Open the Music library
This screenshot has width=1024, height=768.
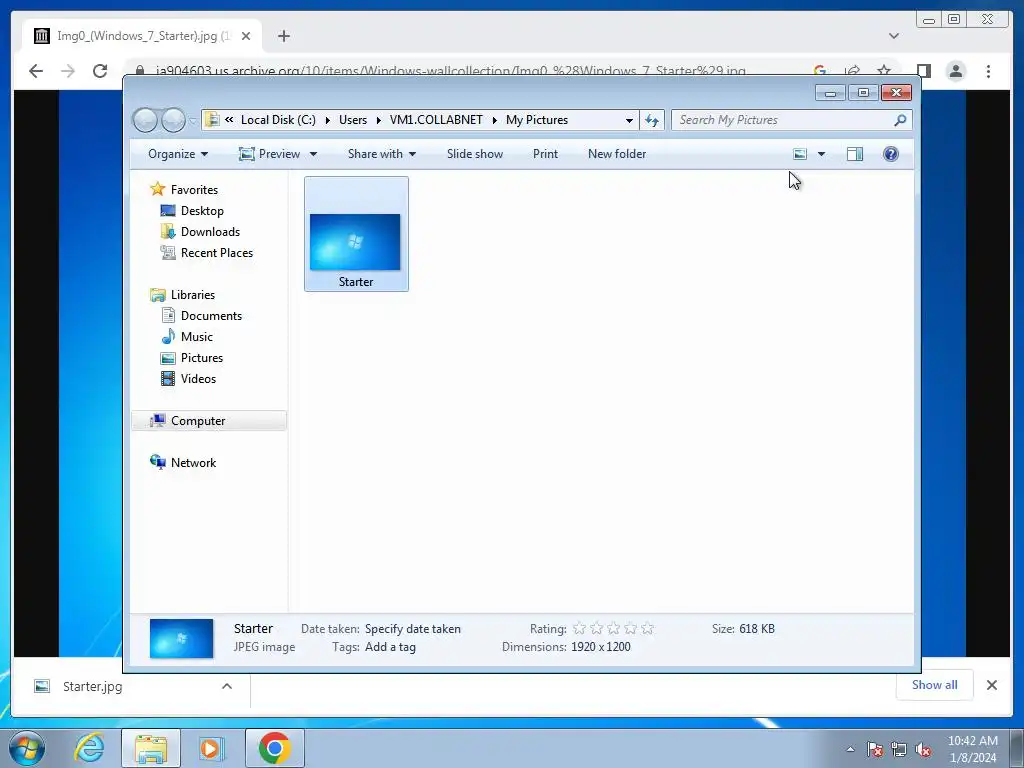pos(197,336)
